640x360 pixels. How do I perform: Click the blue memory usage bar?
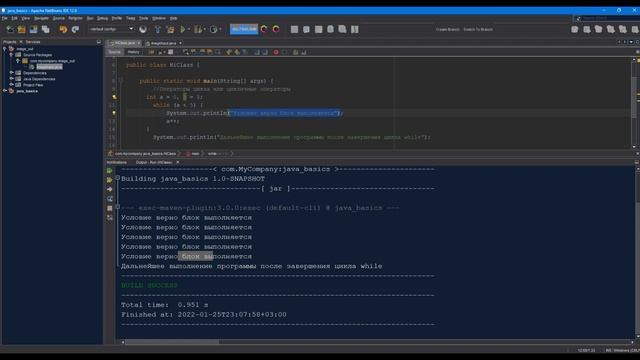(244, 29)
